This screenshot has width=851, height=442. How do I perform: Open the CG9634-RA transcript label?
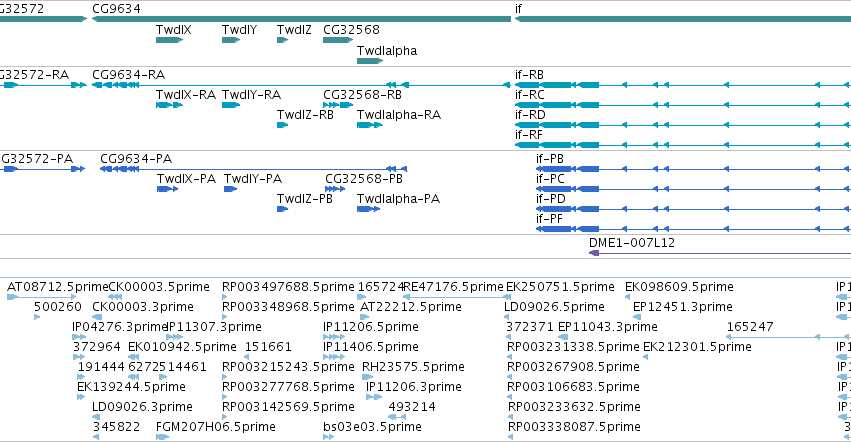pos(129,74)
